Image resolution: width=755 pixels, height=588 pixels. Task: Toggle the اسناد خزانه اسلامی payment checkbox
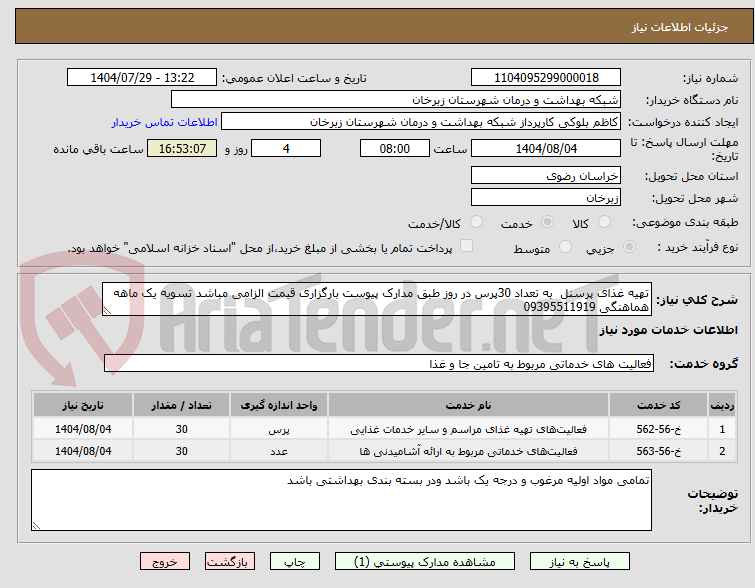click(466, 246)
